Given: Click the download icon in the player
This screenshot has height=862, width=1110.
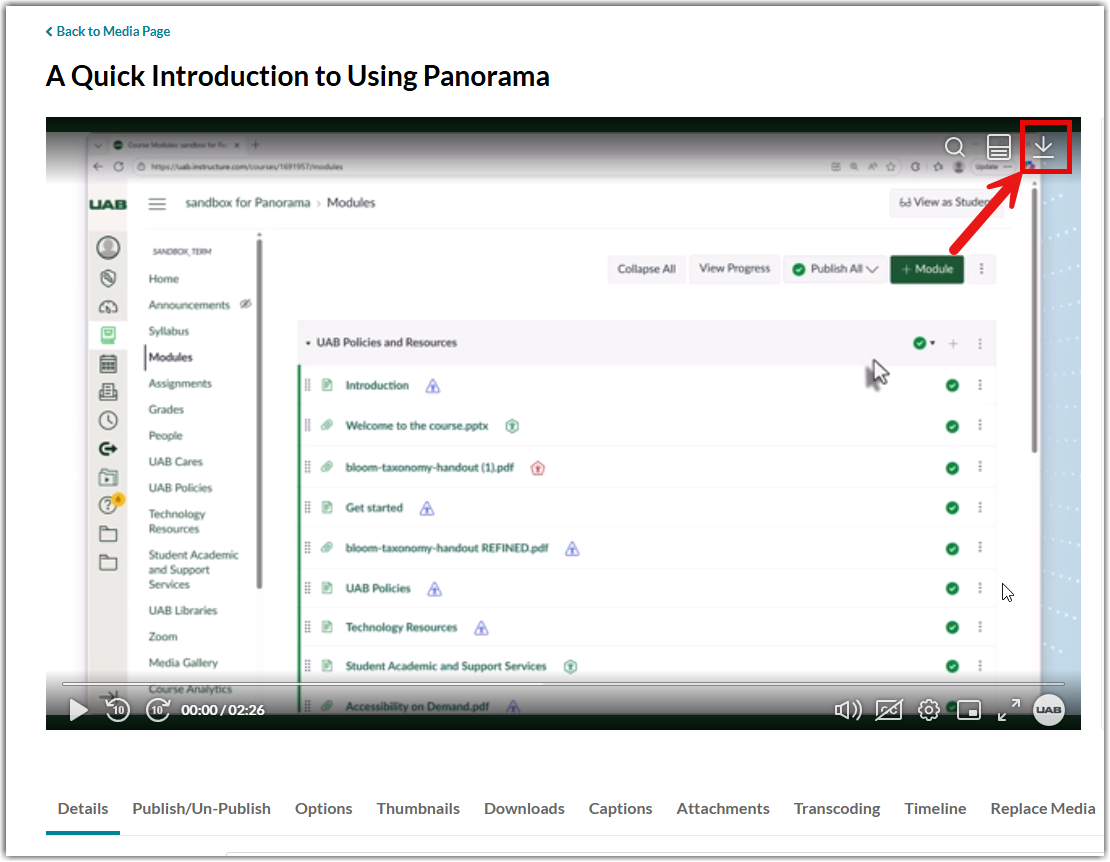Looking at the screenshot, I should click(1044, 147).
